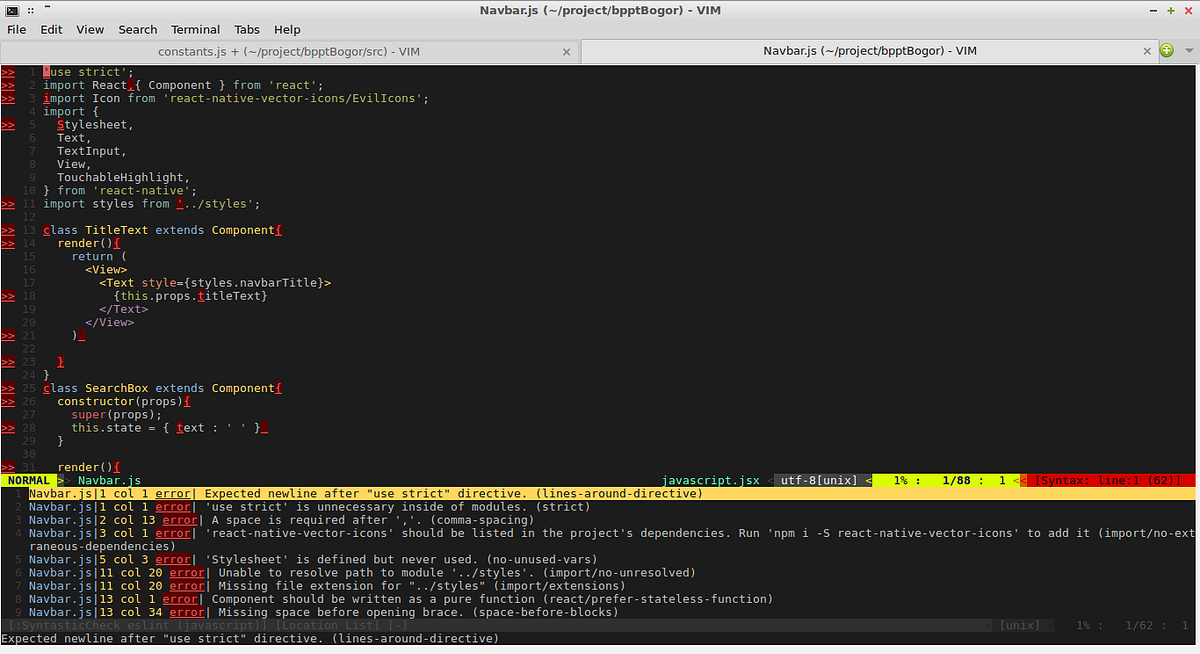Image resolution: width=1200 pixels, height=654 pixels.
Task: Open the File menu
Action: pos(16,29)
